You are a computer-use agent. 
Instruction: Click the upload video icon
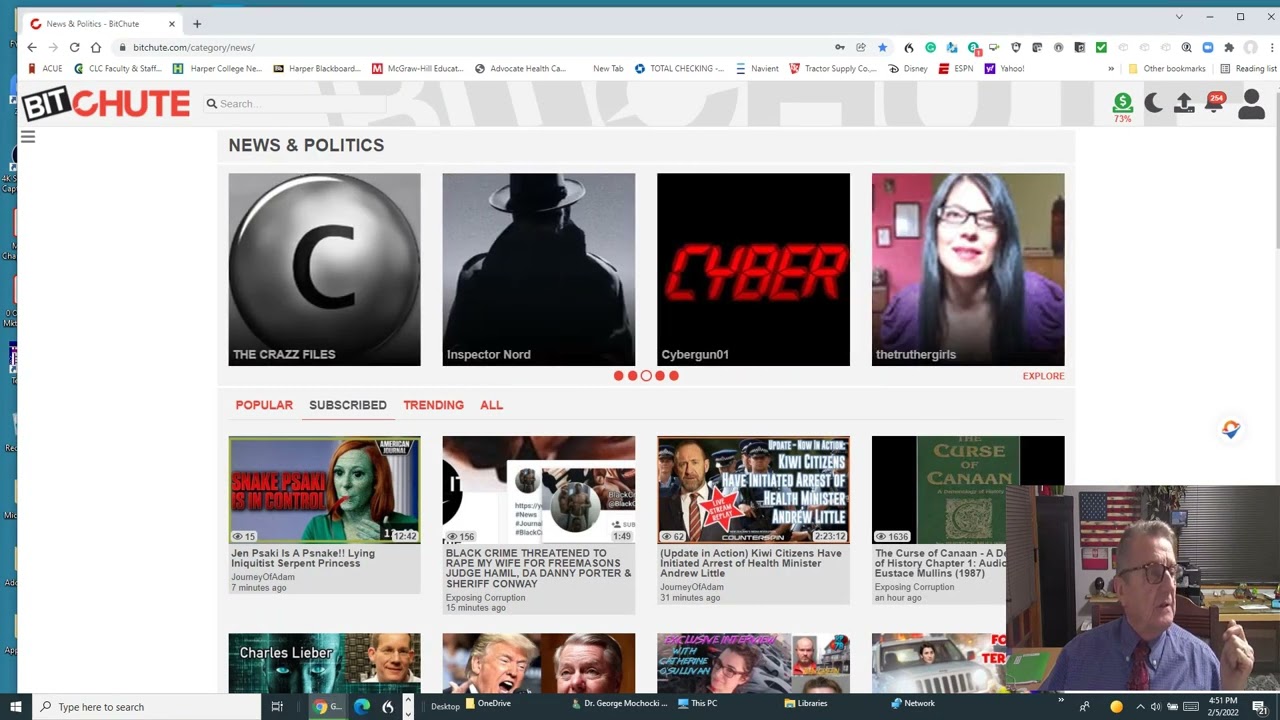pos(1184,103)
